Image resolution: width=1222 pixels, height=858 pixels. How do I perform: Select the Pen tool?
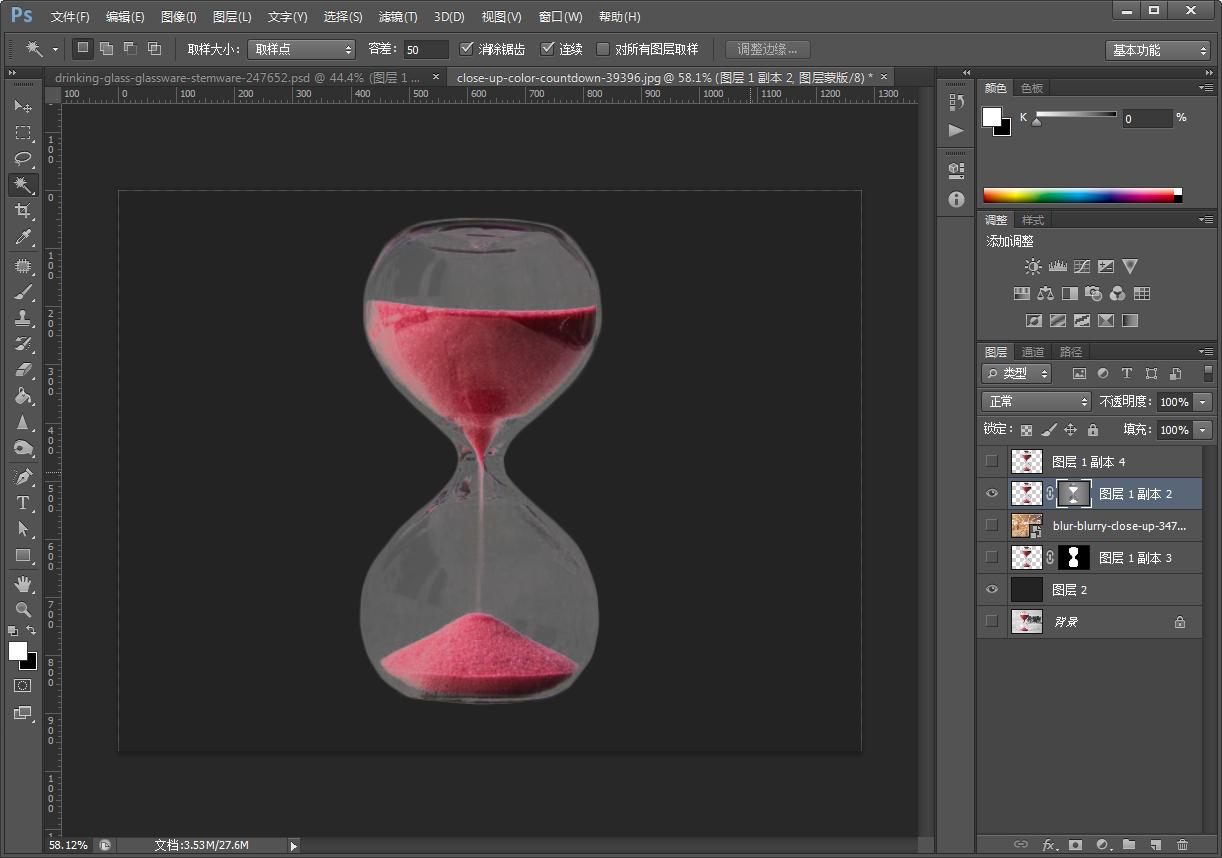[x=22, y=477]
